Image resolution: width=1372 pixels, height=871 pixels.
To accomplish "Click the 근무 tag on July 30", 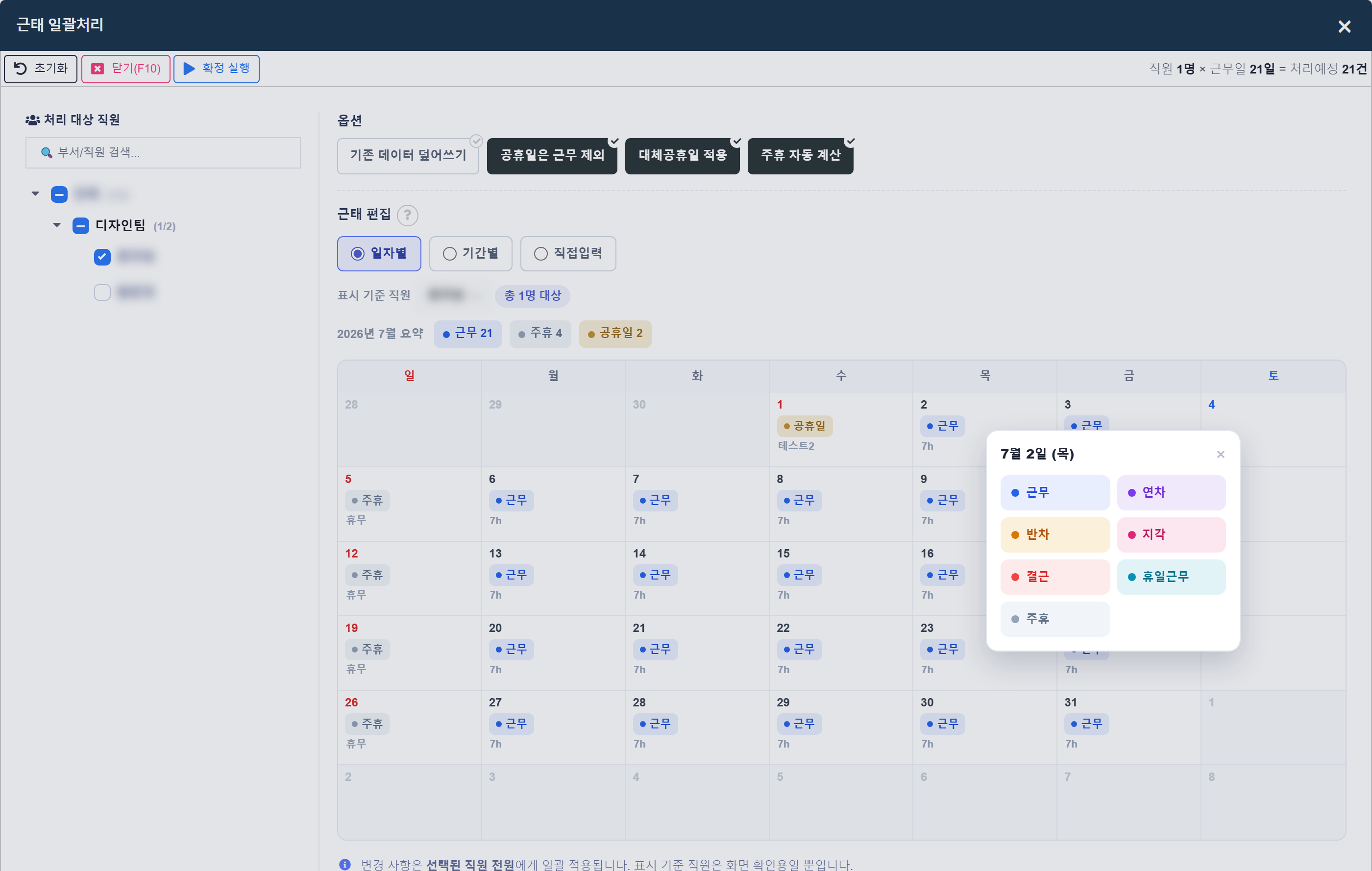I will [x=942, y=724].
